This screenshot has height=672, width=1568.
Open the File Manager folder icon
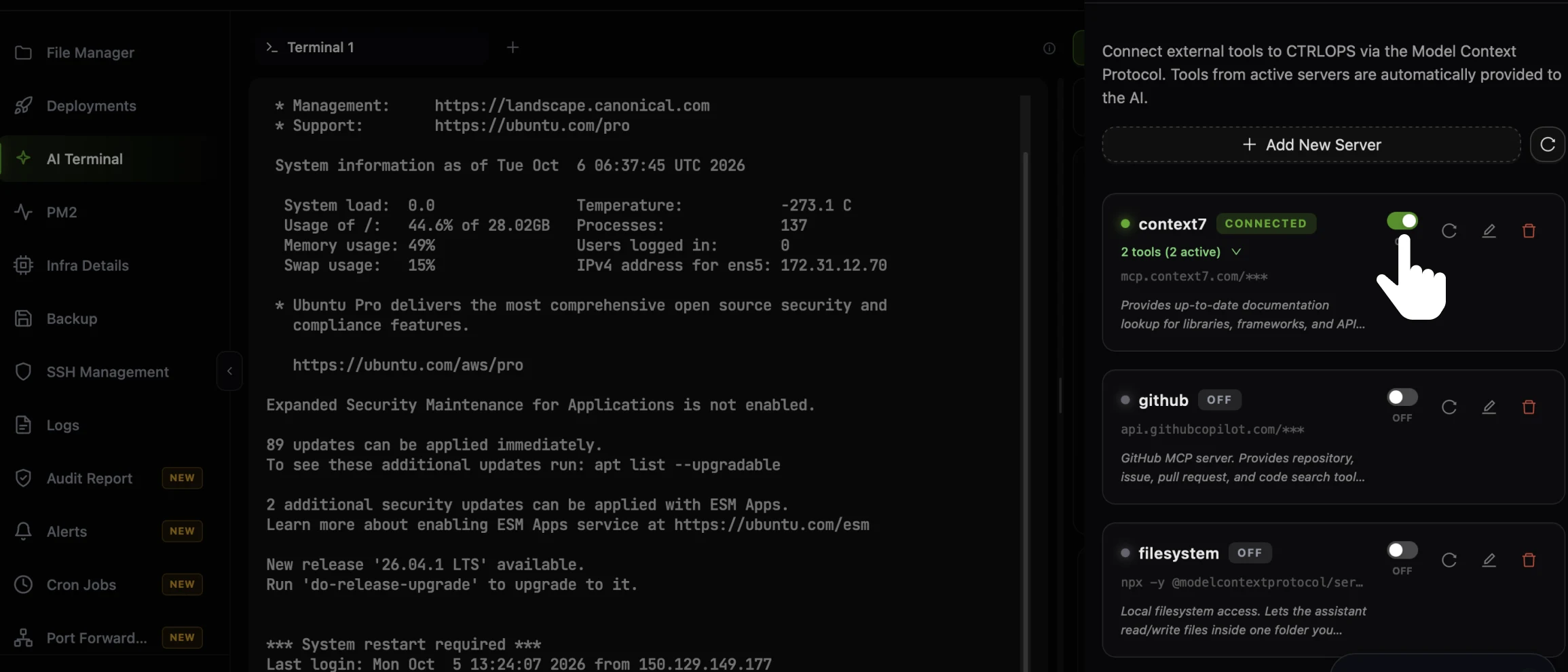(x=23, y=53)
